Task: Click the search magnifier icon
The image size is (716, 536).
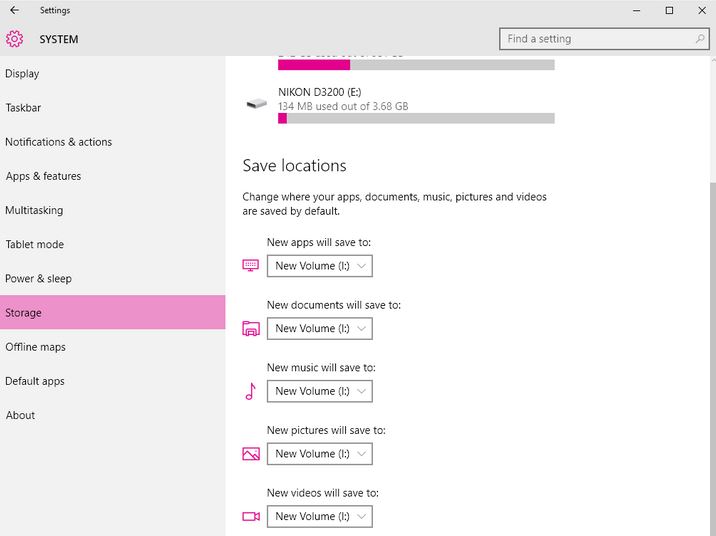Action: click(700, 39)
